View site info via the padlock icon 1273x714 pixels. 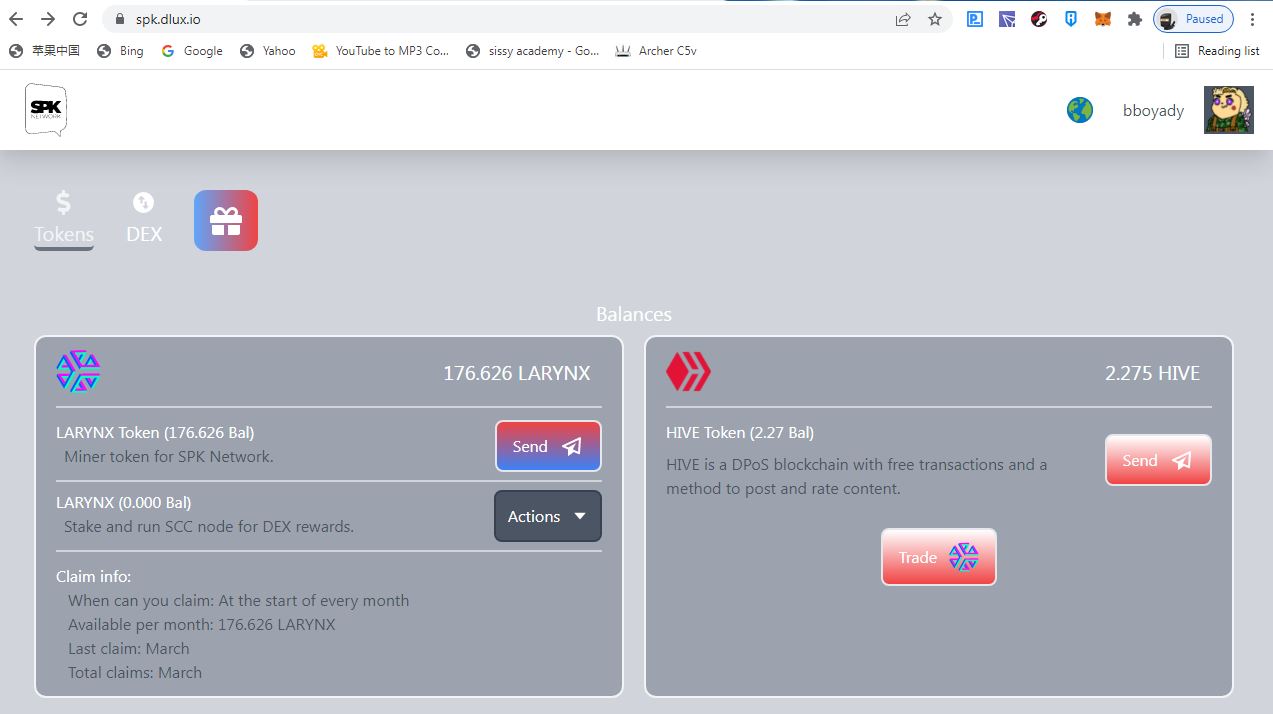tap(119, 19)
